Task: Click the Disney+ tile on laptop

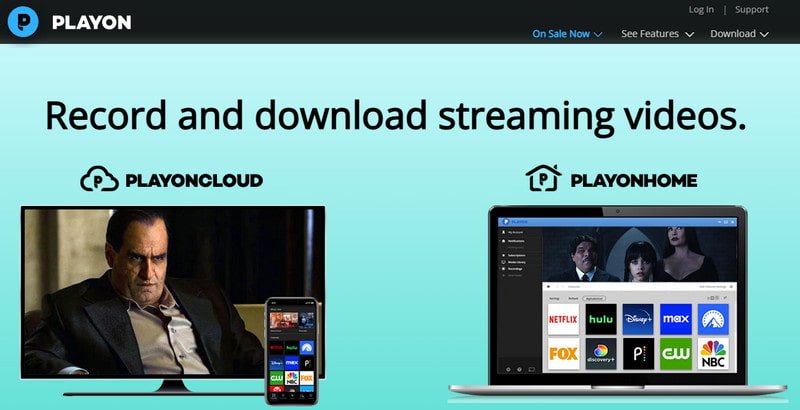Action: (x=638, y=319)
